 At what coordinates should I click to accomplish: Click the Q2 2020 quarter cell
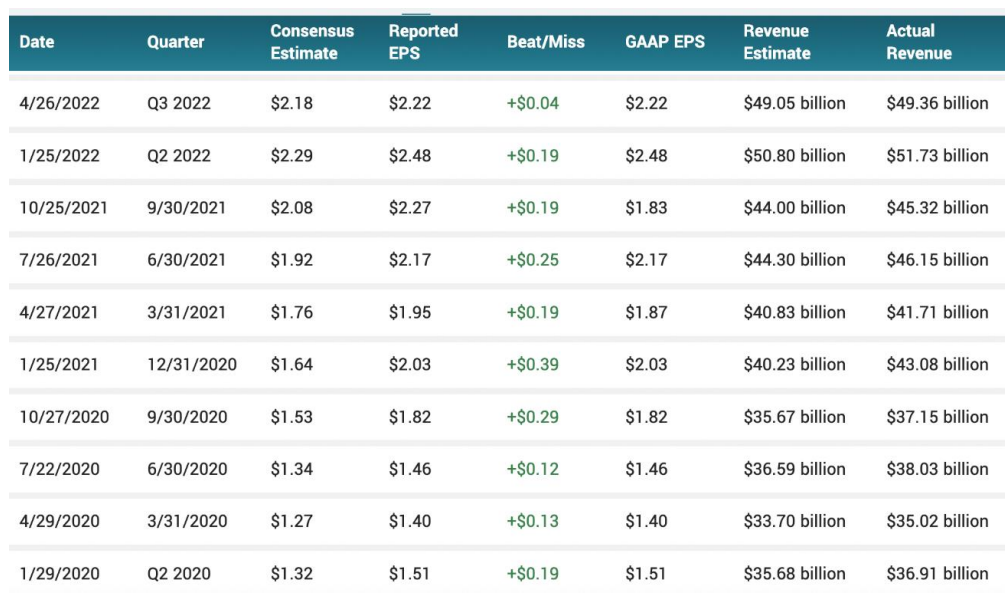point(179,574)
